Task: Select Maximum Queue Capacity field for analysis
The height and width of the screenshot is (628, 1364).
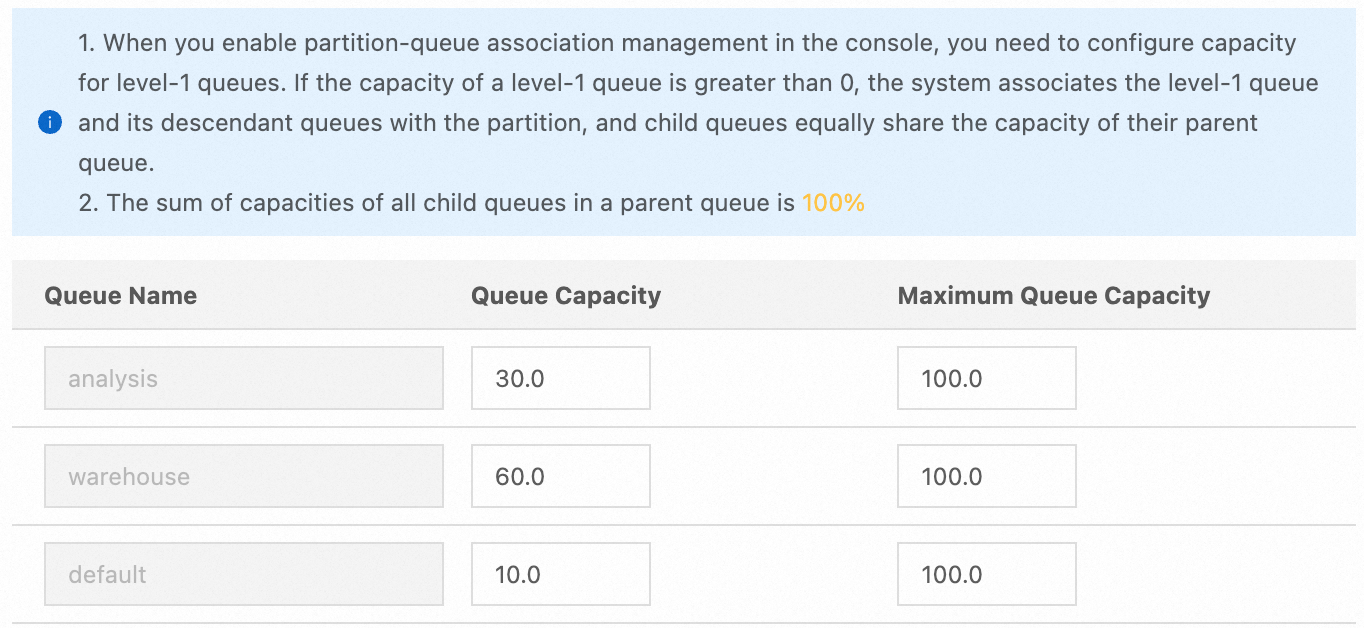Action: (986, 378)
